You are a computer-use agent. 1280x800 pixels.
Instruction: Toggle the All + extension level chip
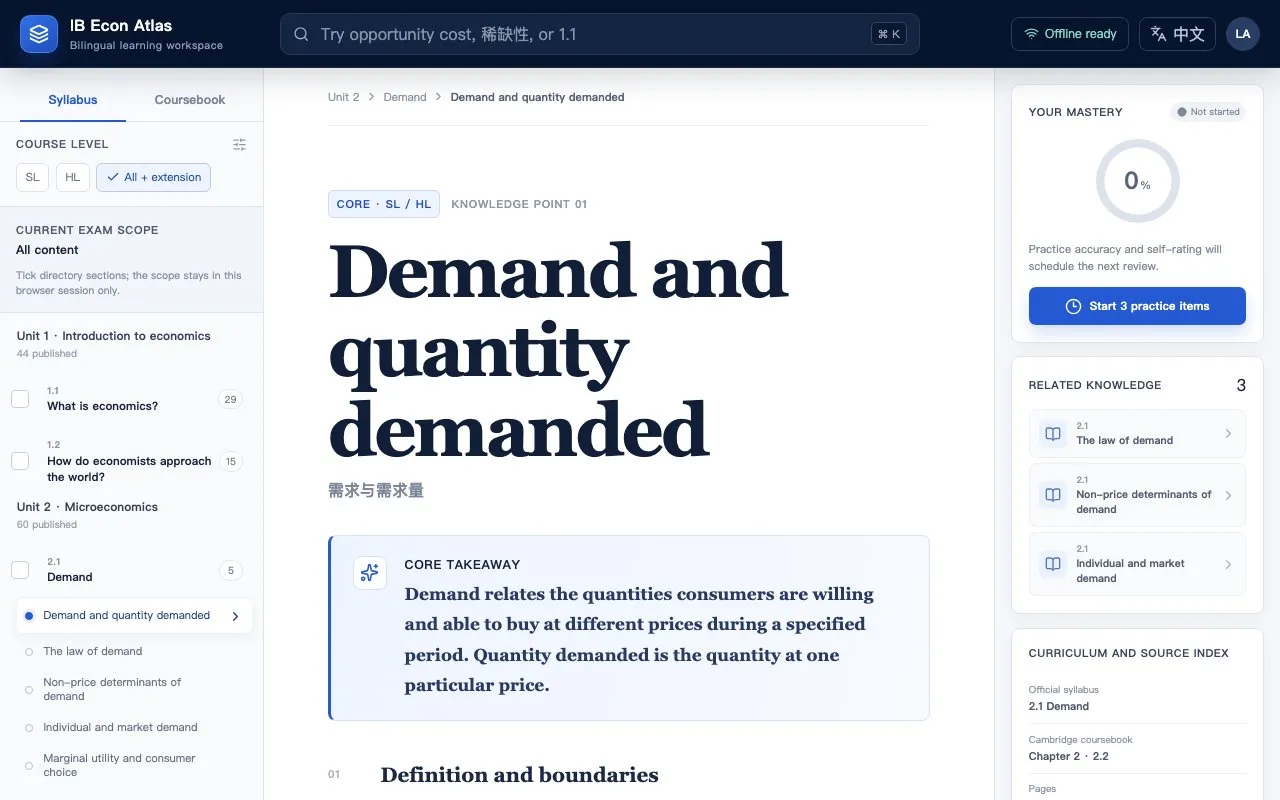point(153,177)
